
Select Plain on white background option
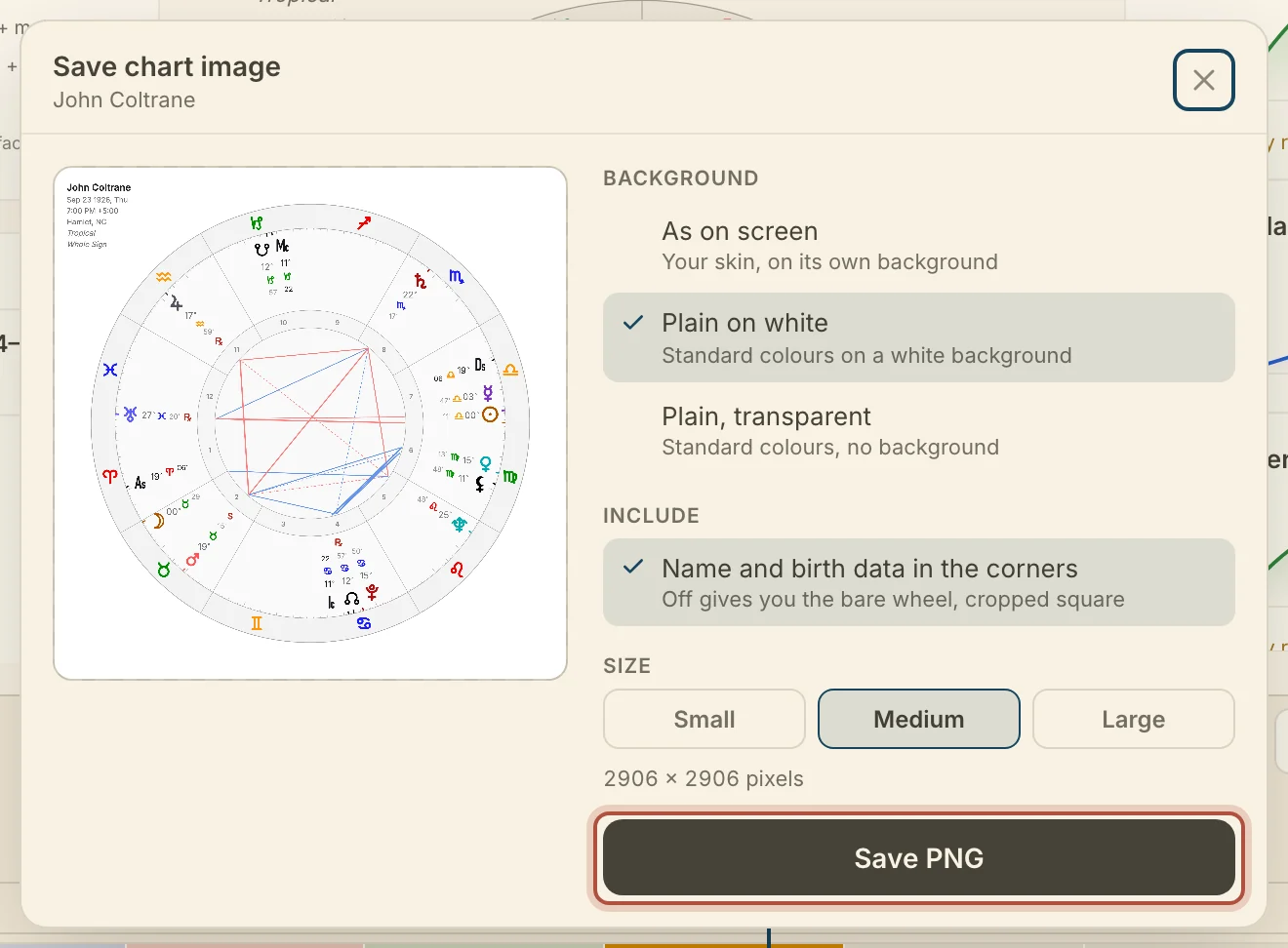pos(918,337)
